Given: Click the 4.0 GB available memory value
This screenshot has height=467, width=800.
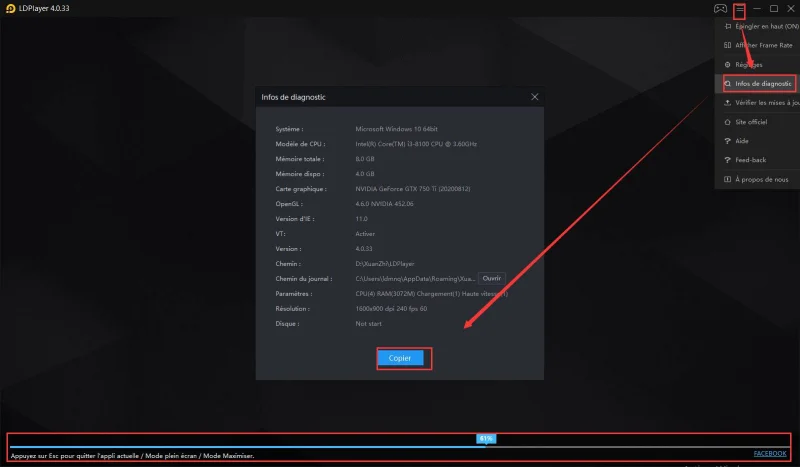Looking at the screenshot, I should (365, 174).
